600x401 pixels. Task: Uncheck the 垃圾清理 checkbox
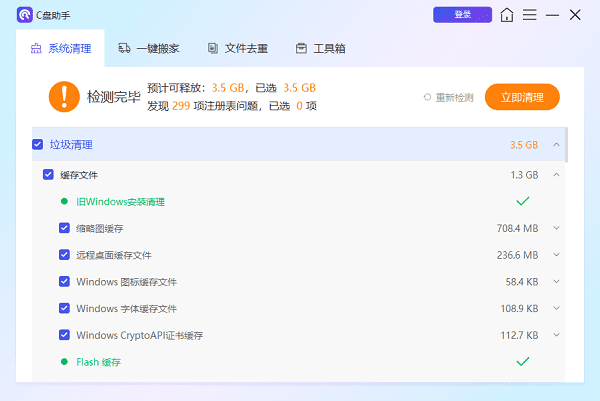tap(38, 145)
